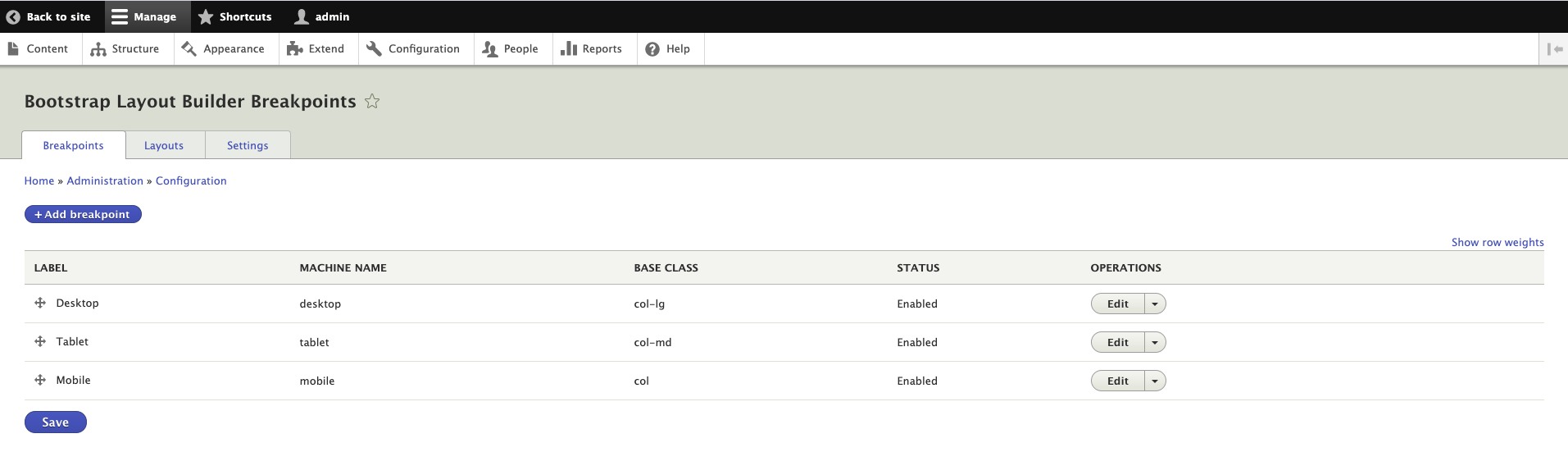Click the Desktop row drag handle
The height and width of the screenshot is (452, 1568).
pyautogui.click(x=40, y=304)
